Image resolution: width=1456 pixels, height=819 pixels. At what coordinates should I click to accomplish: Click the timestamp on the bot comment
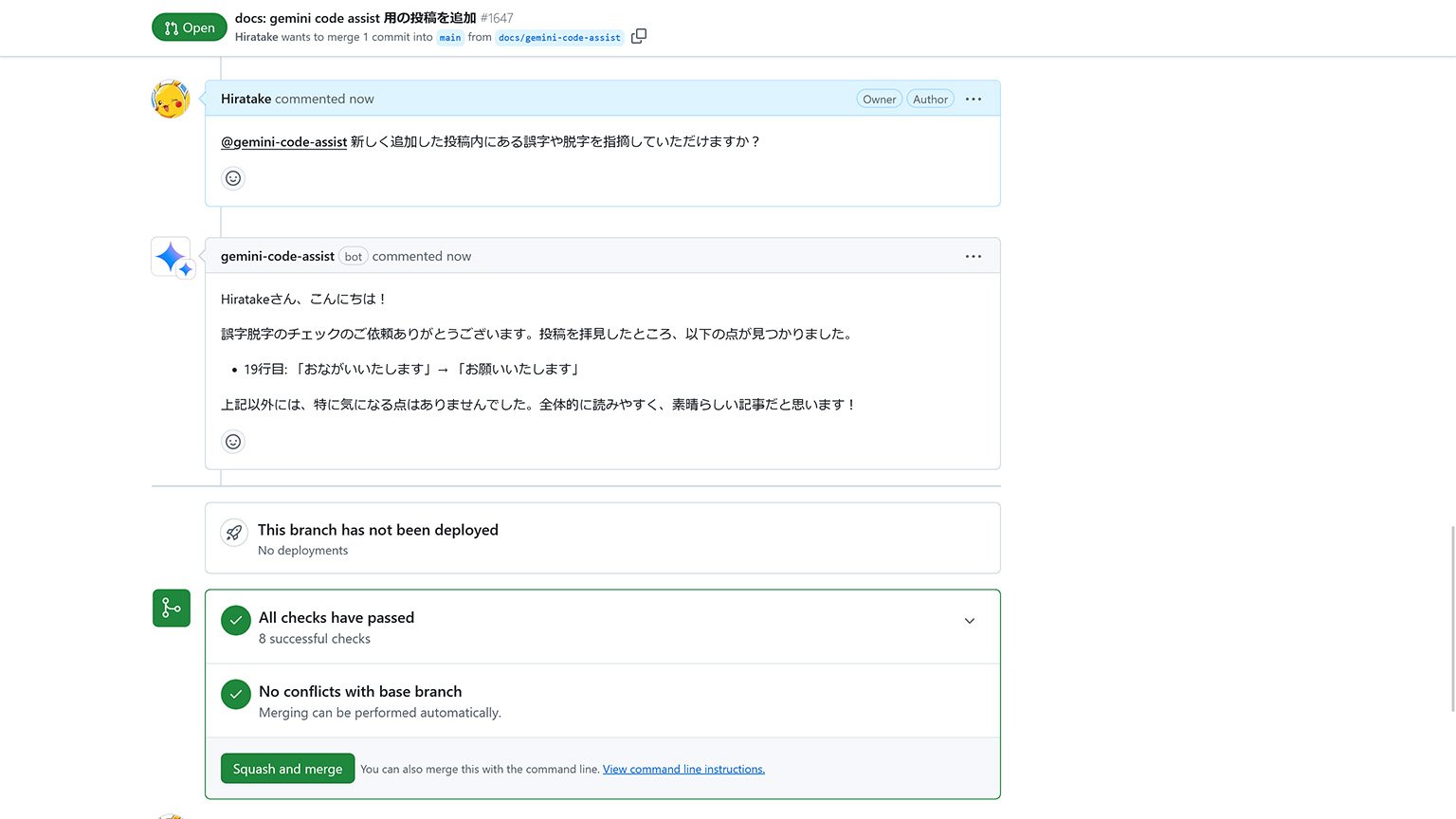point(459,256)
